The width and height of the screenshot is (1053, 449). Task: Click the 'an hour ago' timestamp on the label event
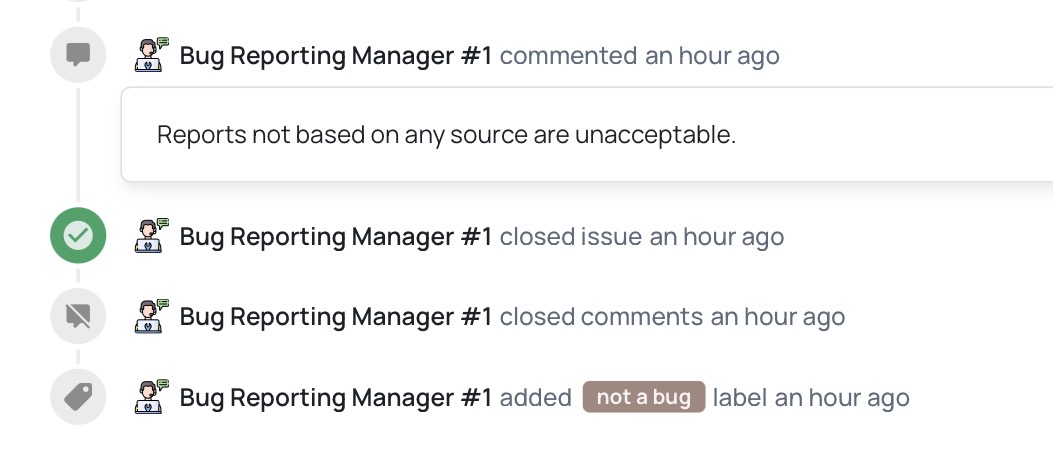842,399
